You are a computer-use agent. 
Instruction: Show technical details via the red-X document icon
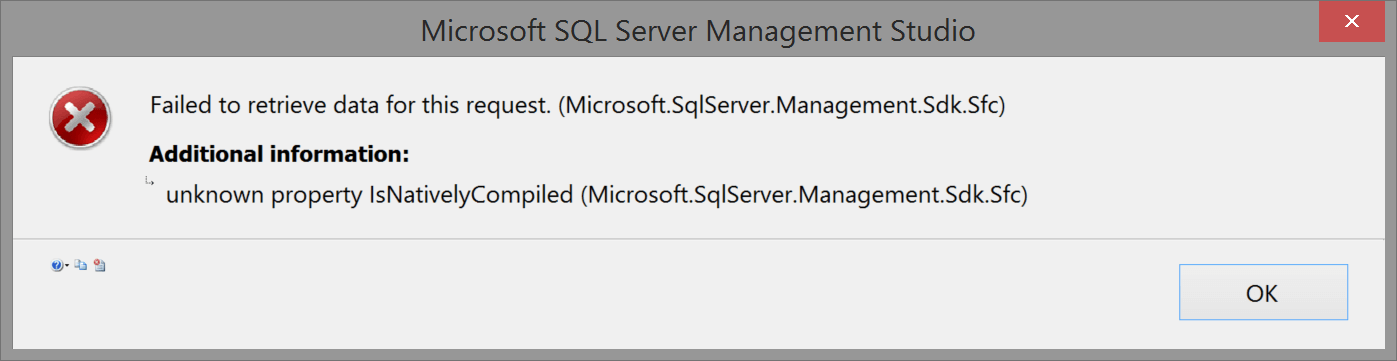99,265
